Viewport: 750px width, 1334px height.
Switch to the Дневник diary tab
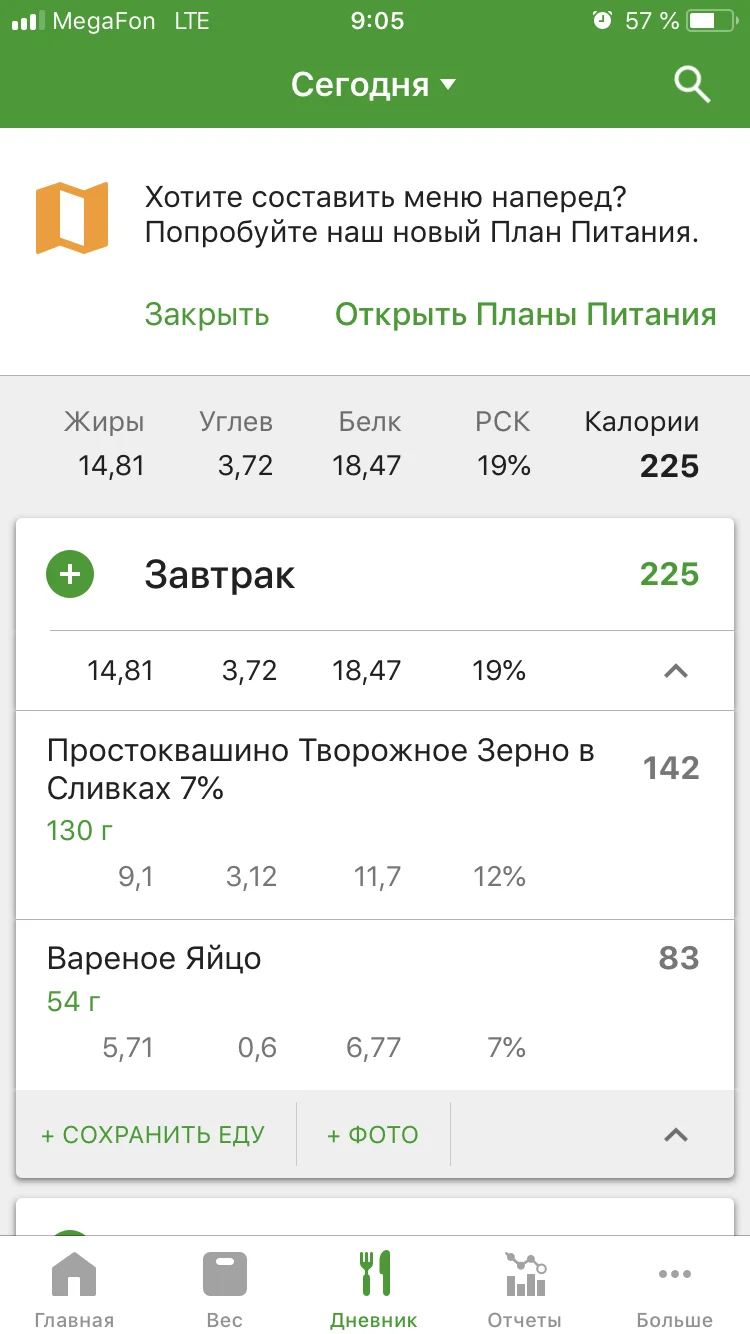(374, 1286)
